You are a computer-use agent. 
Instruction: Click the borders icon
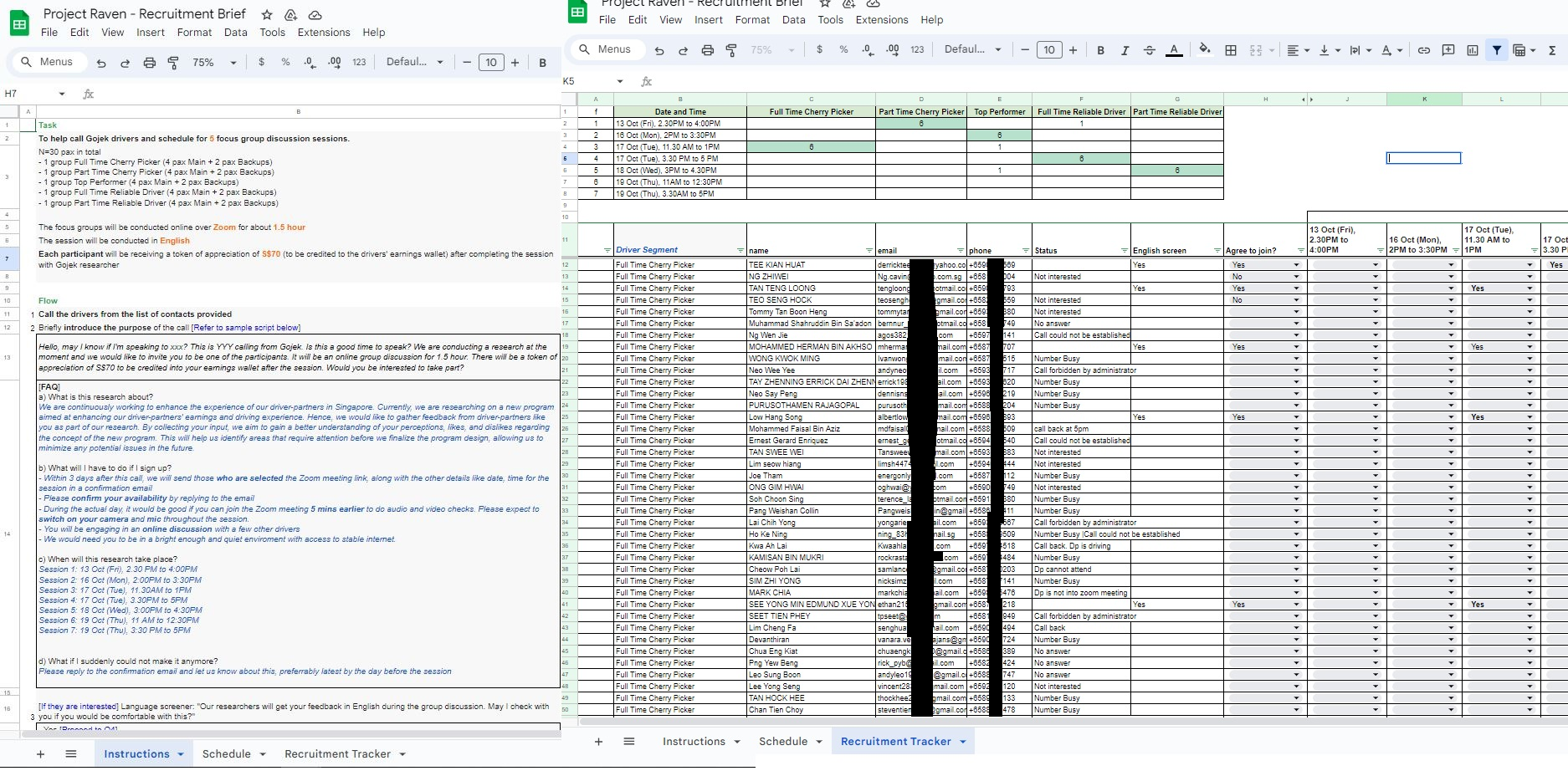pos(1230,50)
